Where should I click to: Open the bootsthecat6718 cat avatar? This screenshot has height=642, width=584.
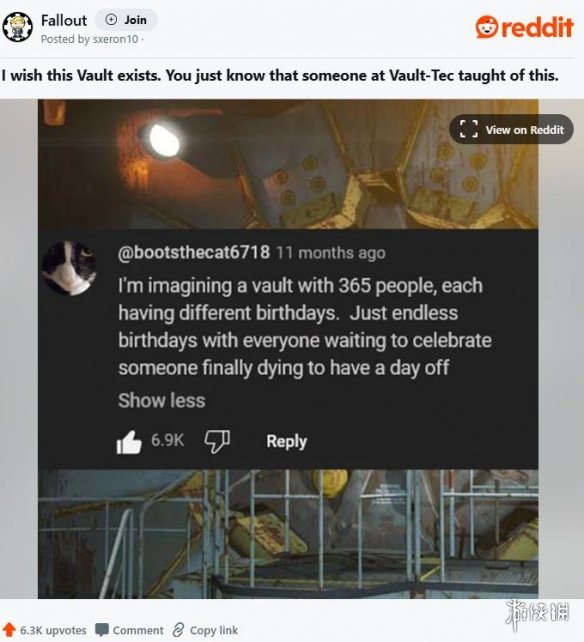tap(69, 268)
